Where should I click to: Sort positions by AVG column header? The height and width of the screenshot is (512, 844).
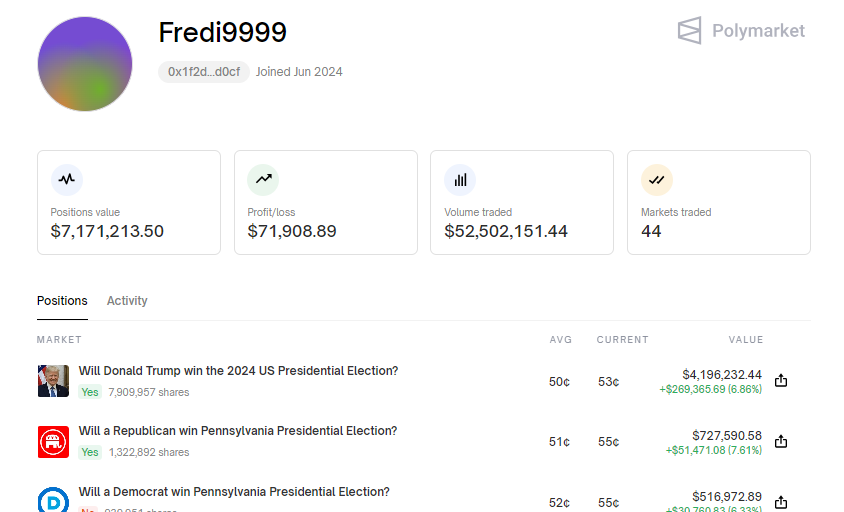click(560, 340)
